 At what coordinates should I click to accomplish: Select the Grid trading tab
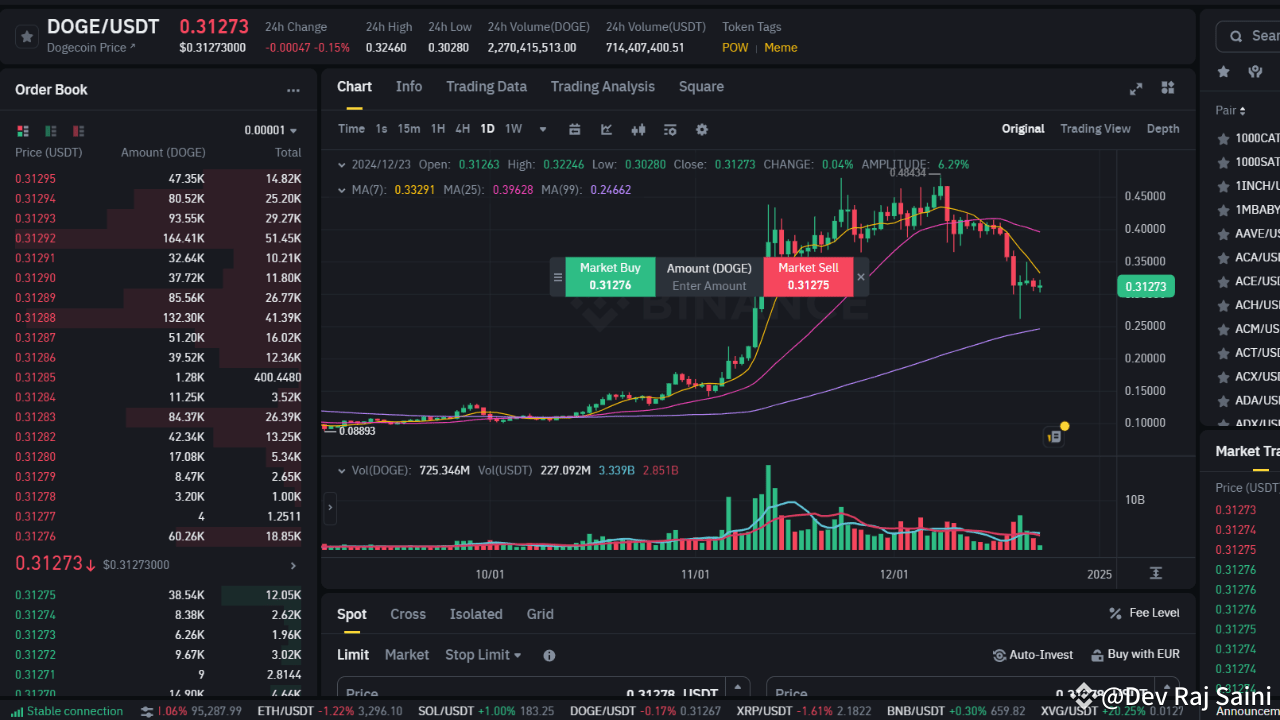coord(540,614)
